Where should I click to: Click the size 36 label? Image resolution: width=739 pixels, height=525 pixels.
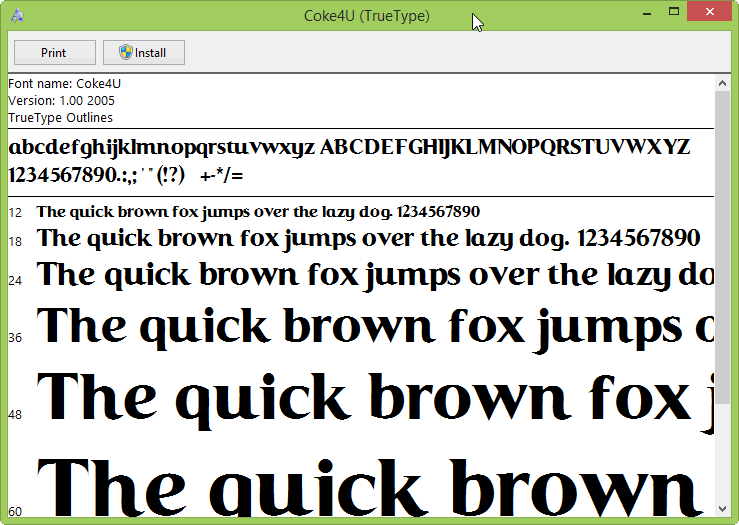coord(15,337)
